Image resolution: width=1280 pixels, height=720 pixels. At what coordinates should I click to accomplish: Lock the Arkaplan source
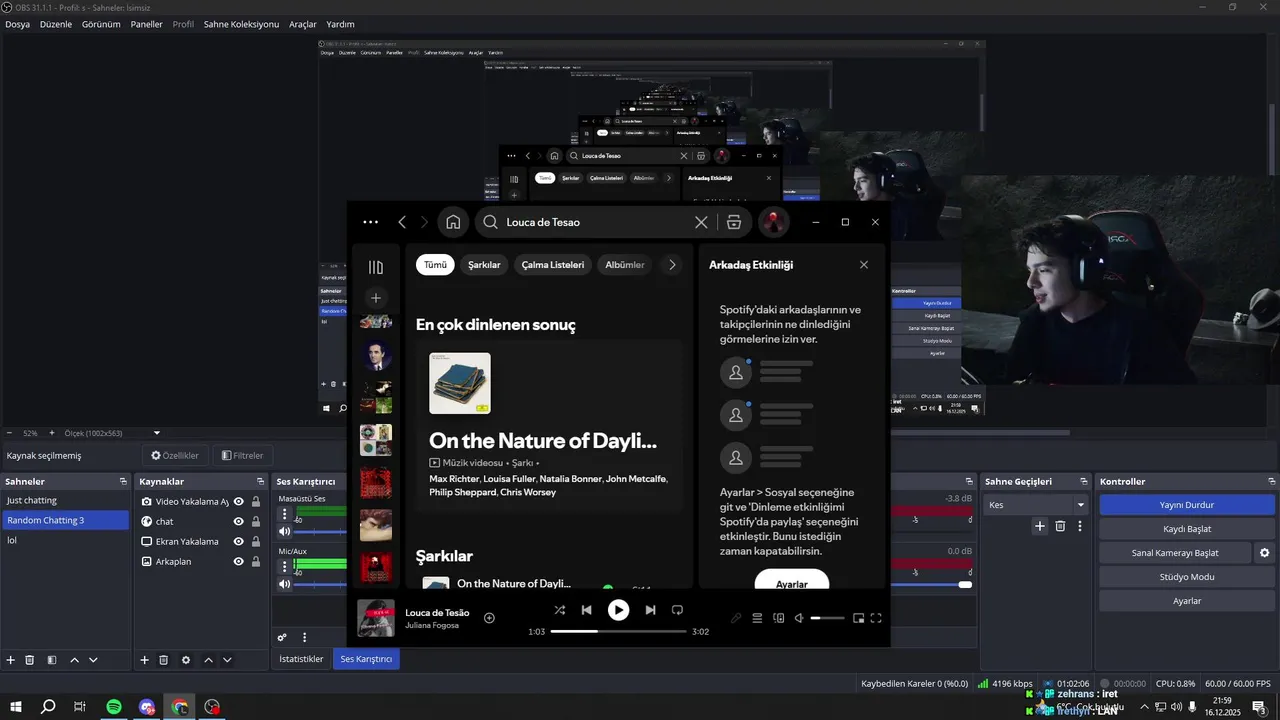pyautogui.click(x=256, y=562)
